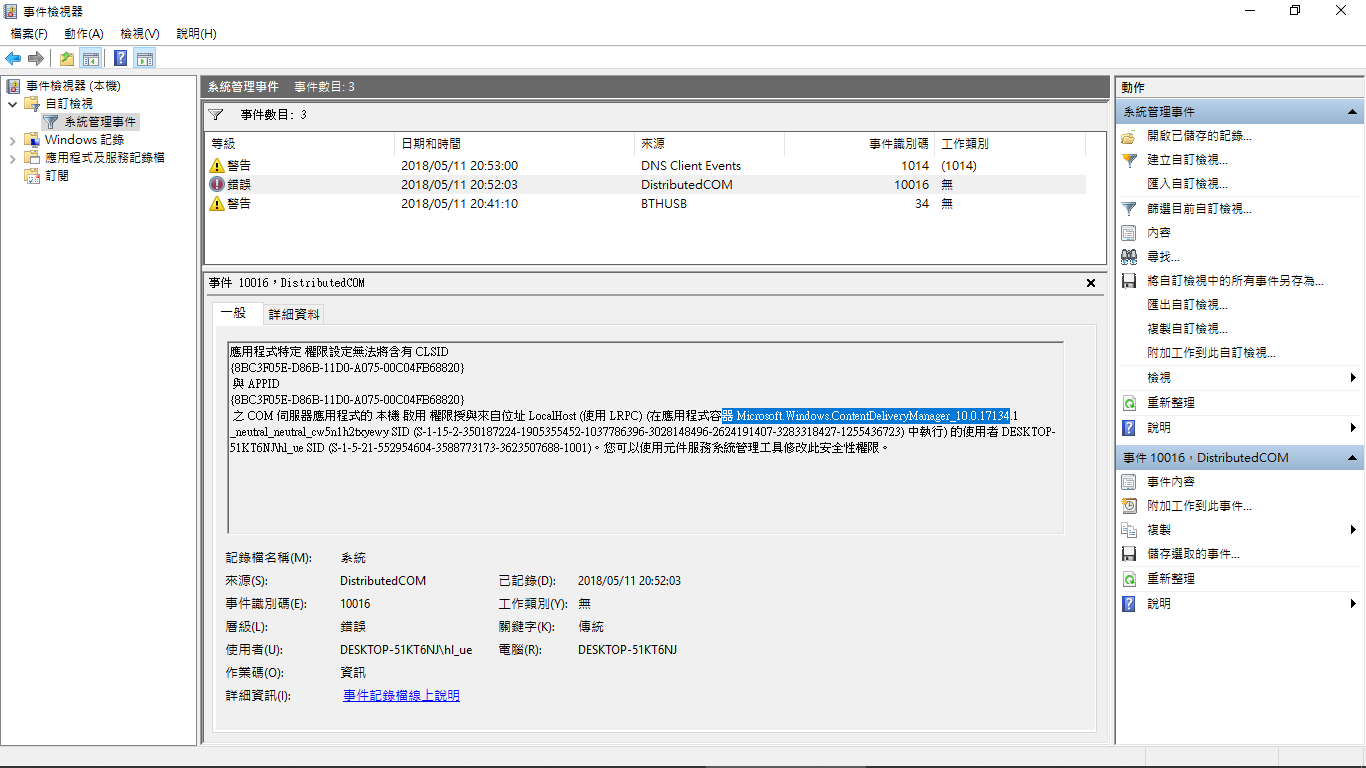Open the 檢視(V) menu
The image size is (1366, 768).
click(140, 34)
